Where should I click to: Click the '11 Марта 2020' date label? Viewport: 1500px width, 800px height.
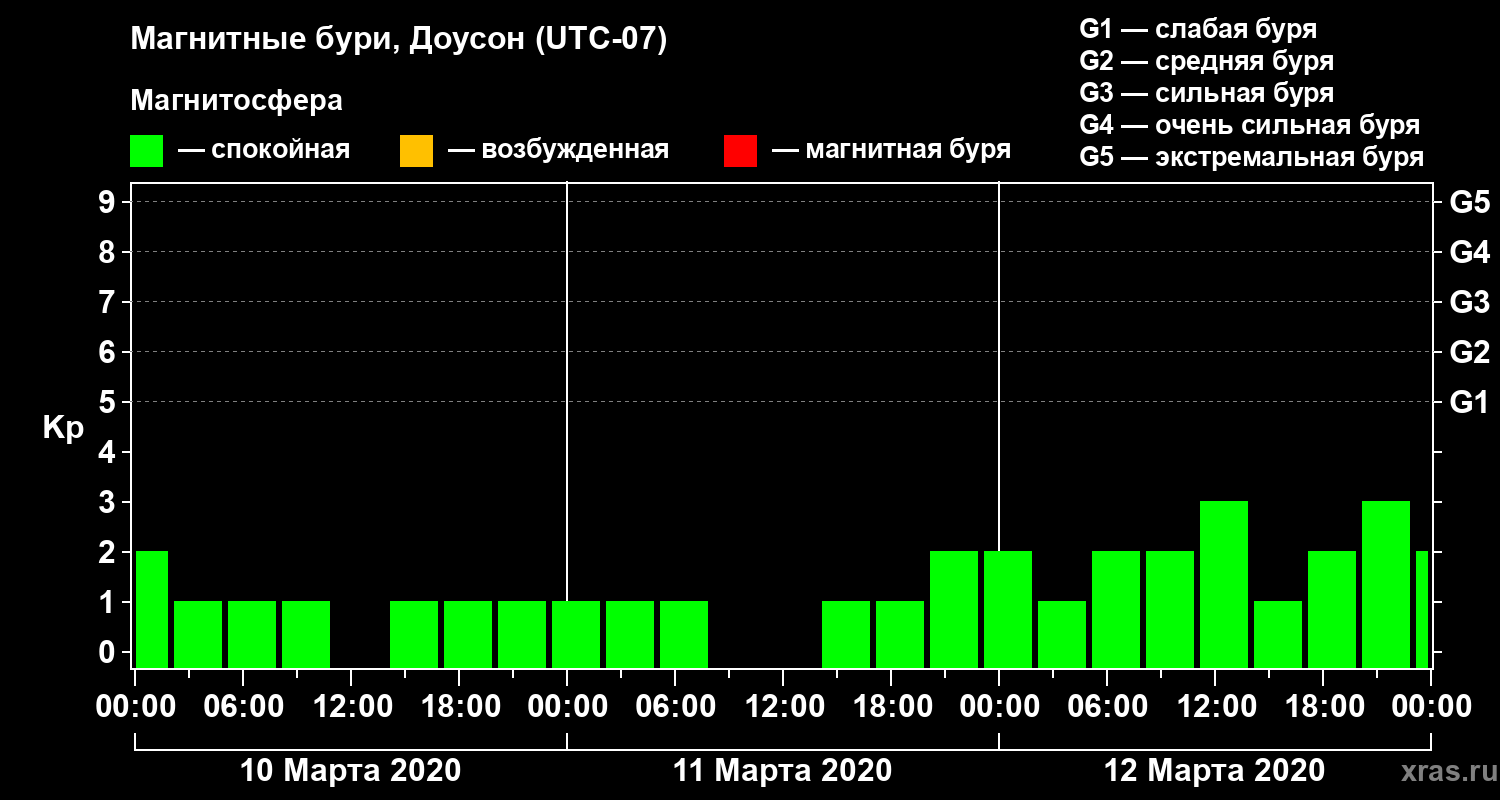pos(782,770)
